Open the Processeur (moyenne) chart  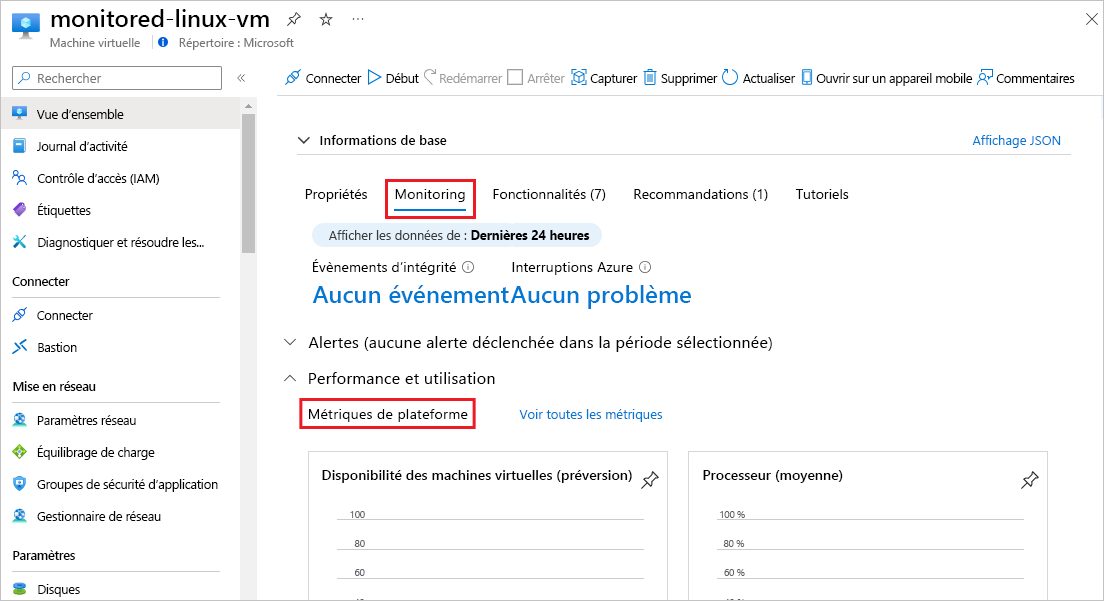point(867,526)
